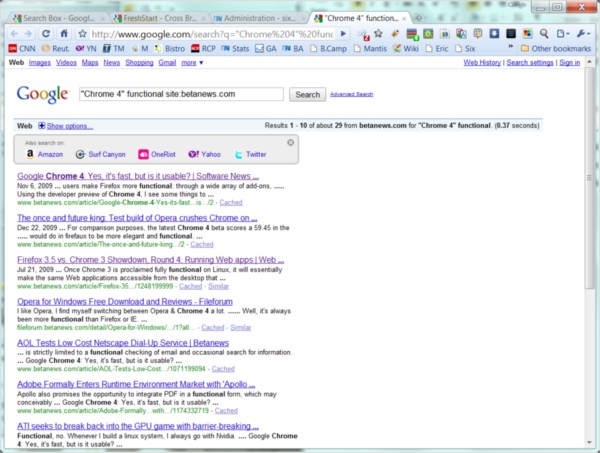Screen dimensions: 600x453
Task: Open the Maps link in Google bar
Action: (x=90, y=63)
